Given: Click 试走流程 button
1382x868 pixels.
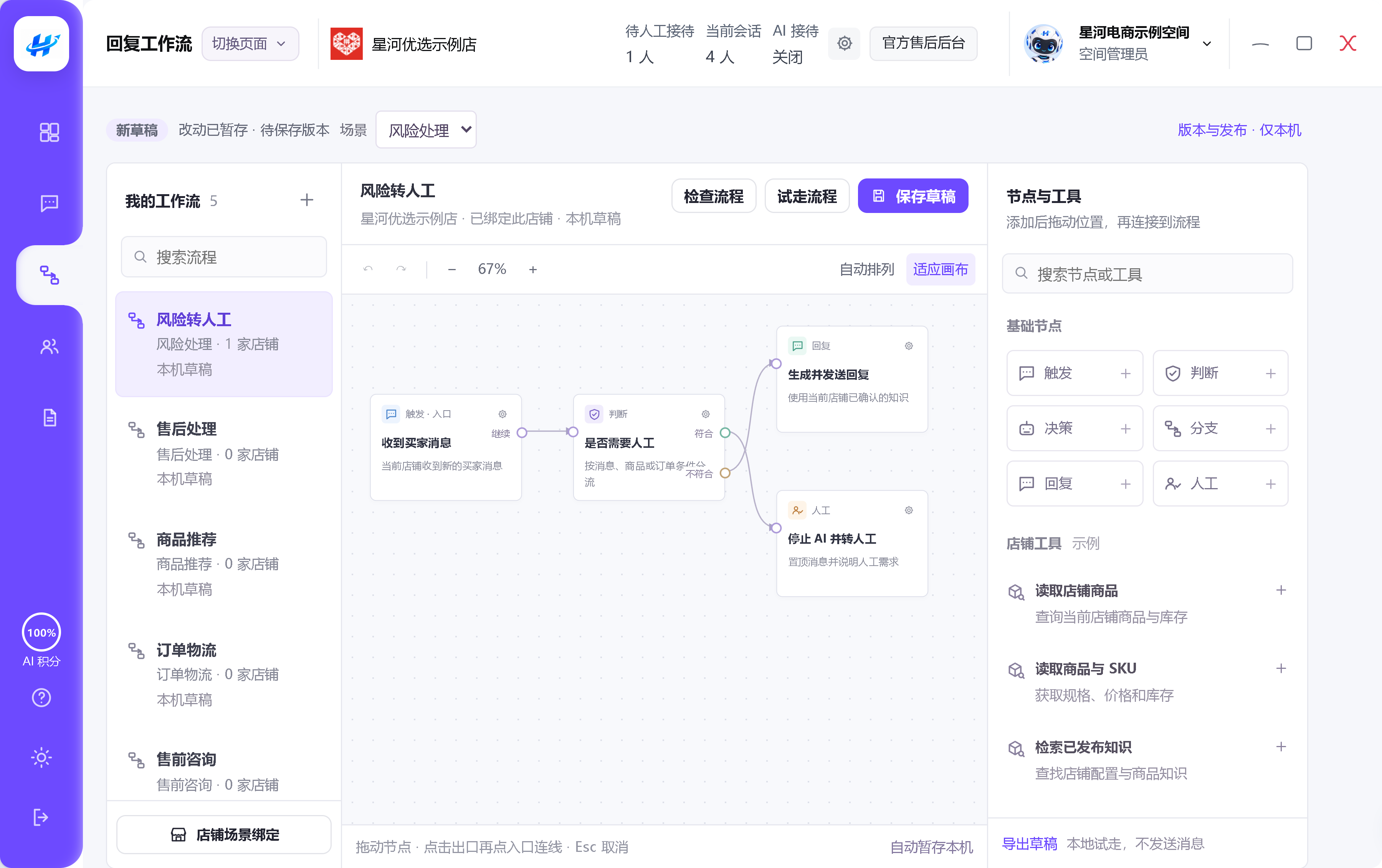Looking at the screenshot, I should coord(806,196).
